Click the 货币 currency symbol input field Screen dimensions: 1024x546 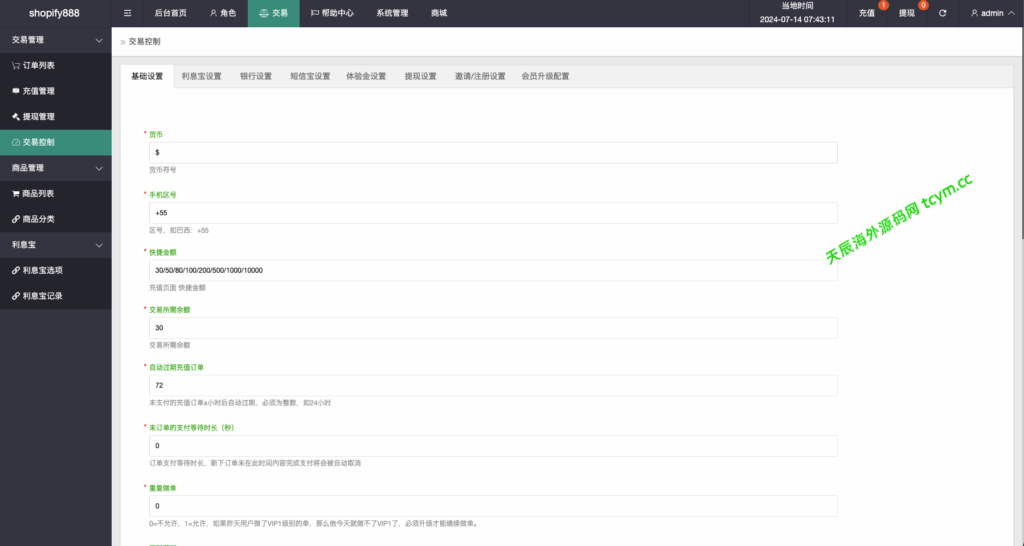(493, 152)
